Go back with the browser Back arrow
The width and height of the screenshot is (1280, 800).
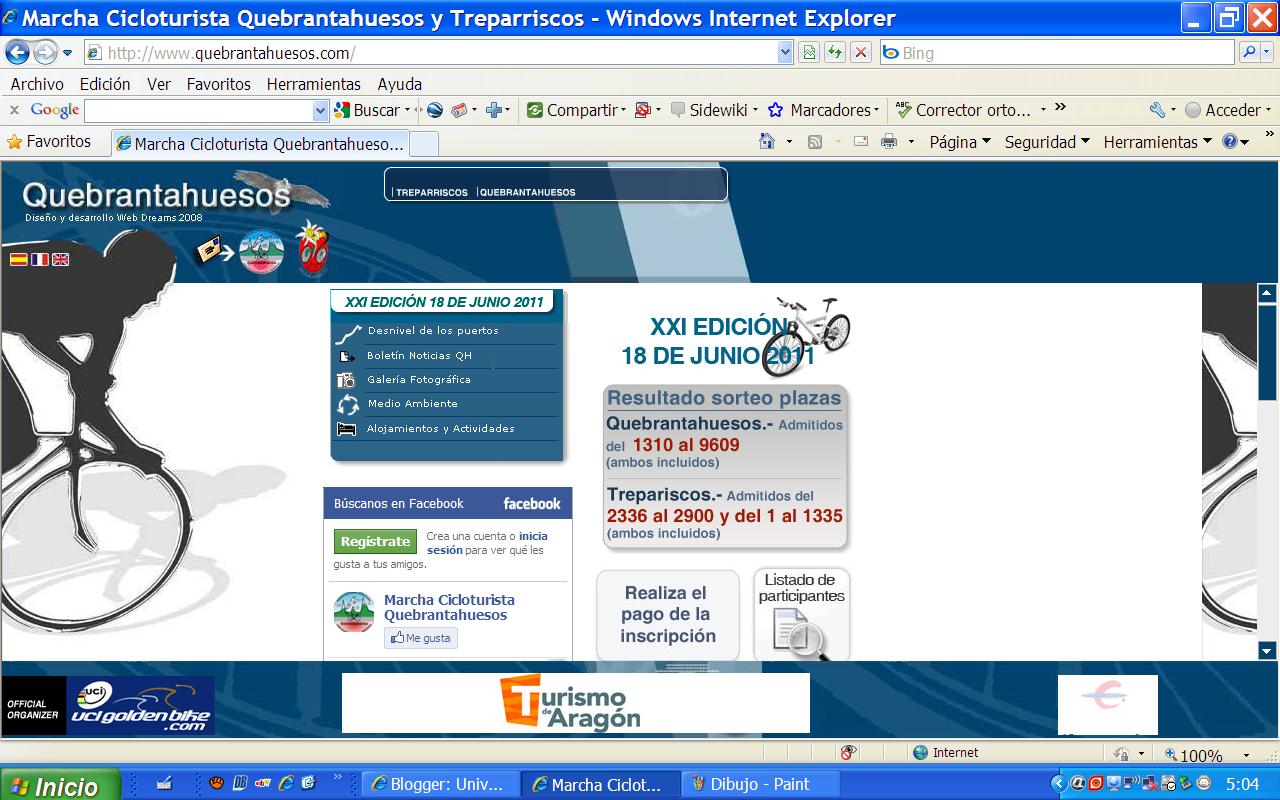click(17, 53)
